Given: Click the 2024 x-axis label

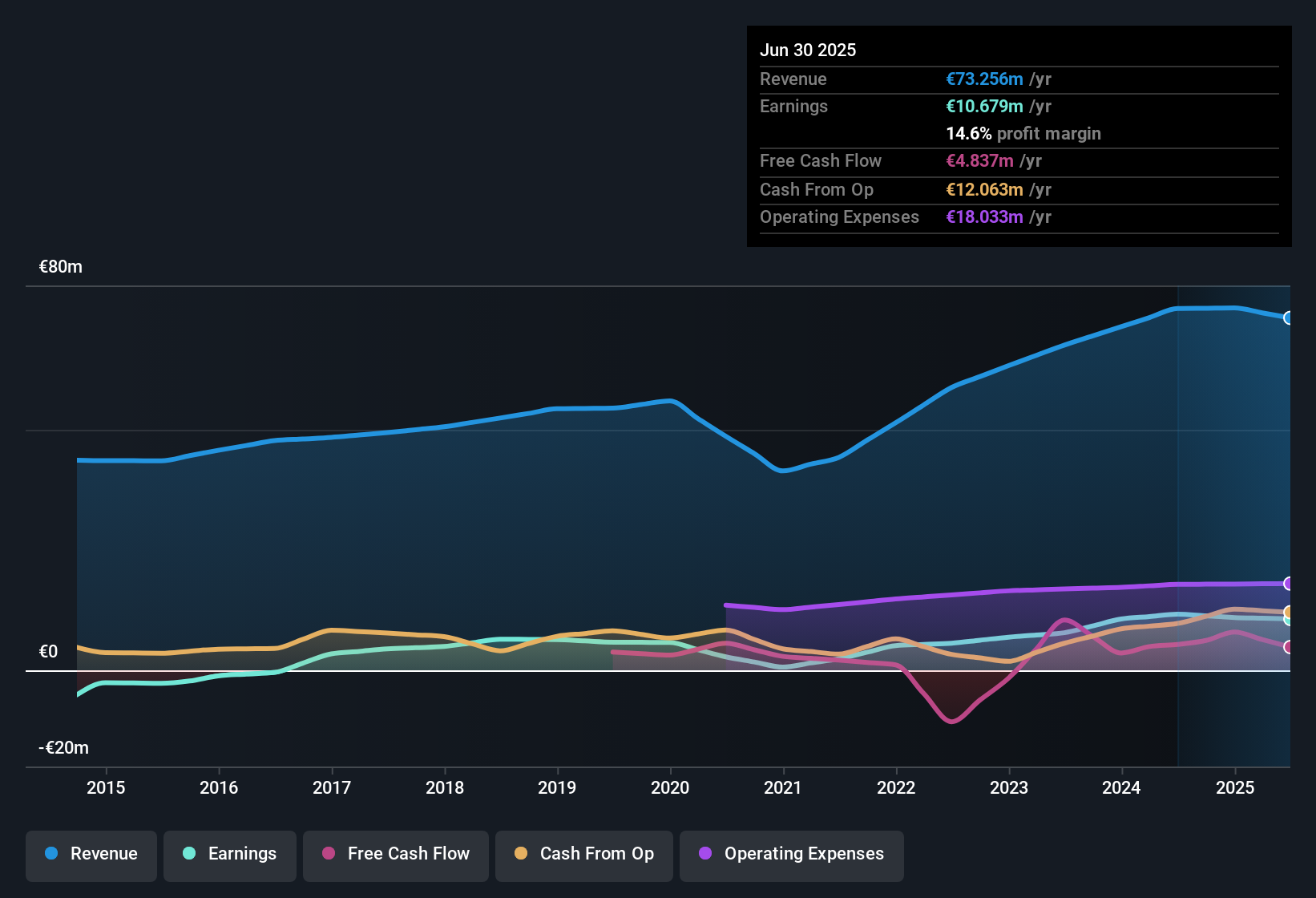Looking at the screenshot, I should point(1121,787).
